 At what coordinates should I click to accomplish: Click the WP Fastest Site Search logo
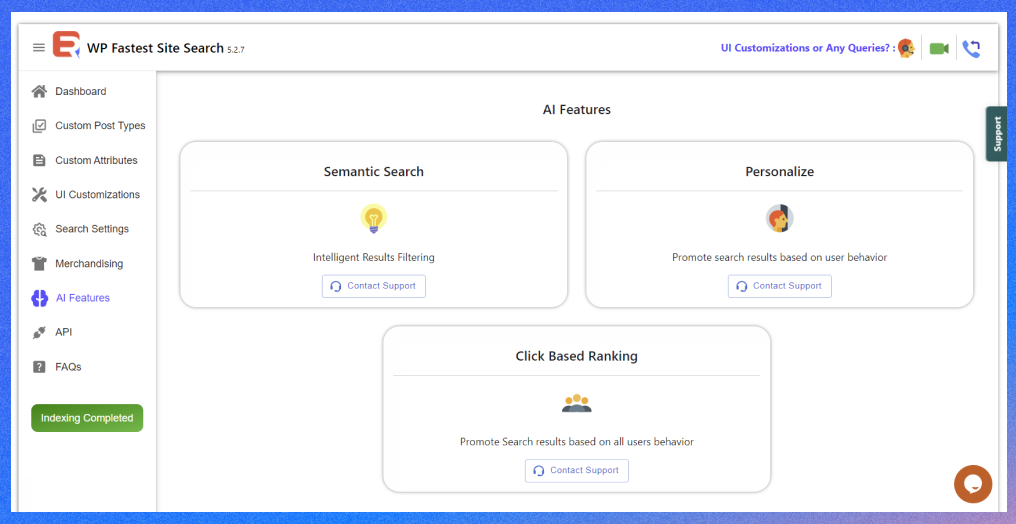point(66,45)
